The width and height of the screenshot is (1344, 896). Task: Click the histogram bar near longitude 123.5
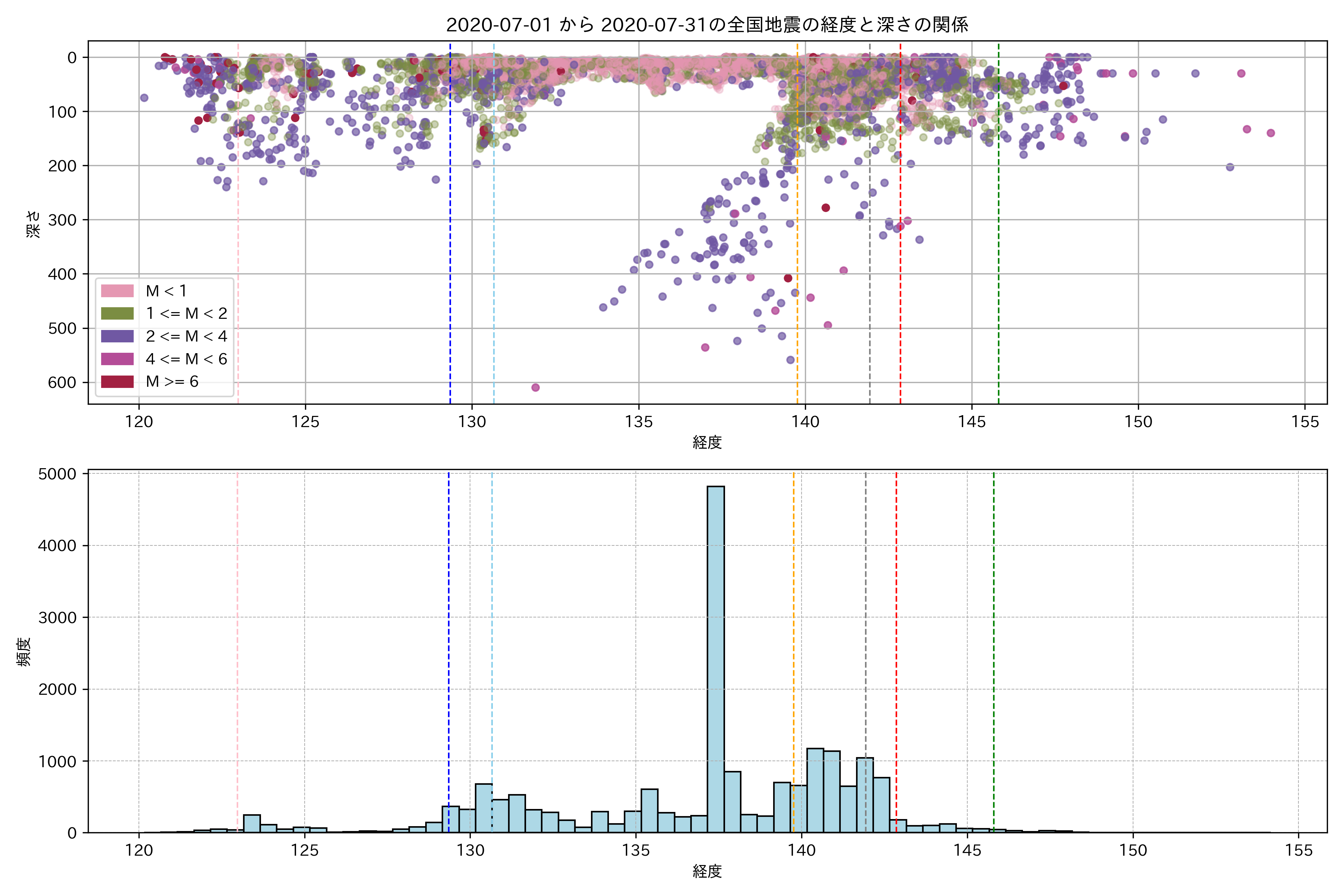pos(251,824)
